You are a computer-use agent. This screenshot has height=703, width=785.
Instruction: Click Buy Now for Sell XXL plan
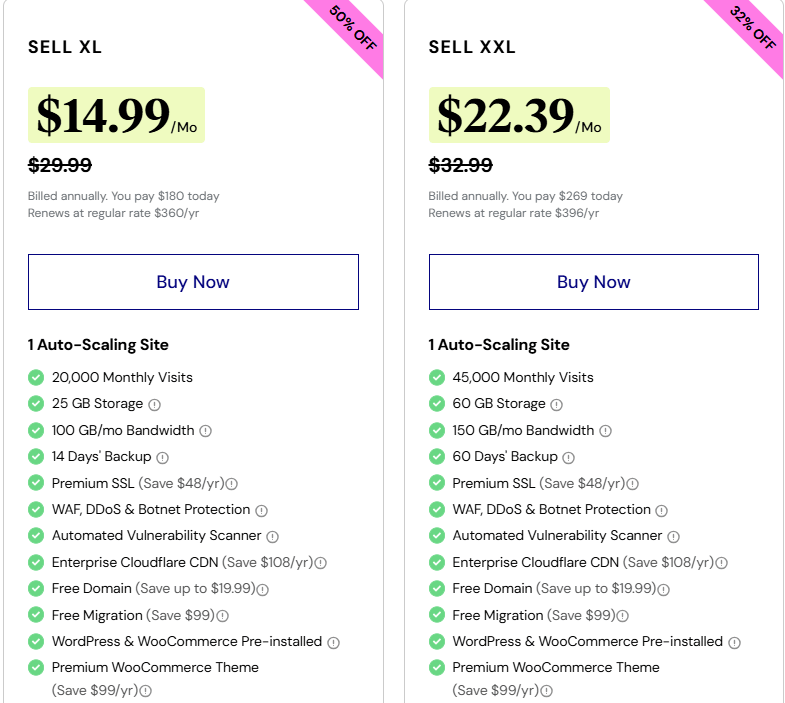click(593, 282)
